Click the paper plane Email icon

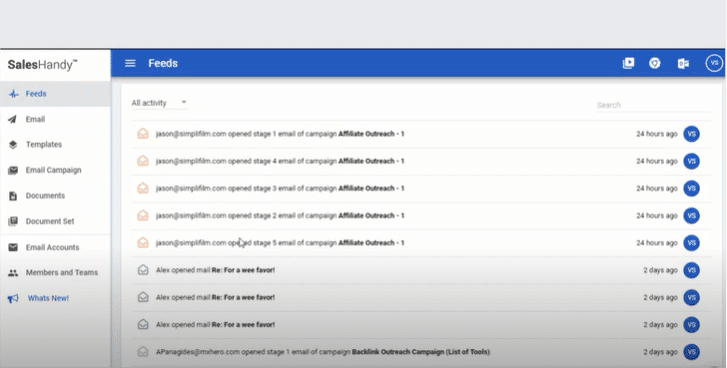click(13, 119)
